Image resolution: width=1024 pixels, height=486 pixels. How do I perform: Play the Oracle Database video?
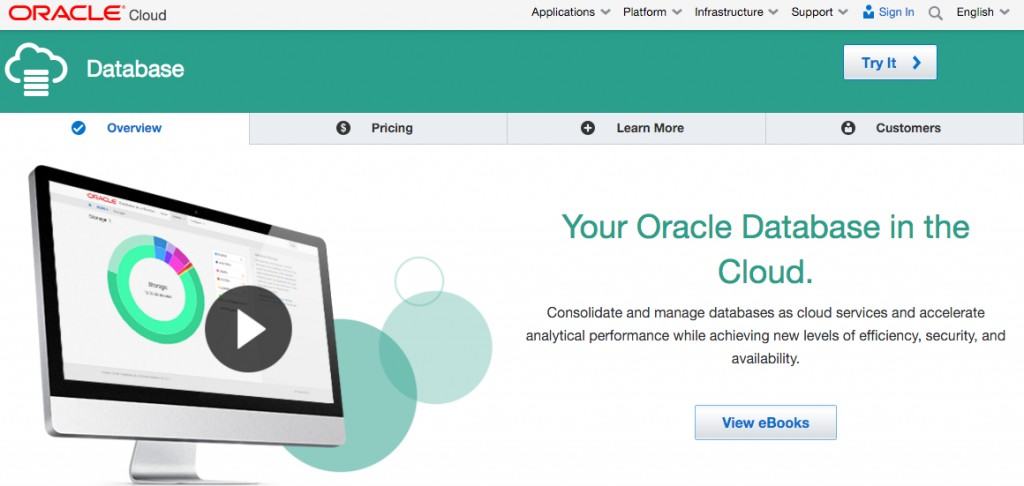248,329
